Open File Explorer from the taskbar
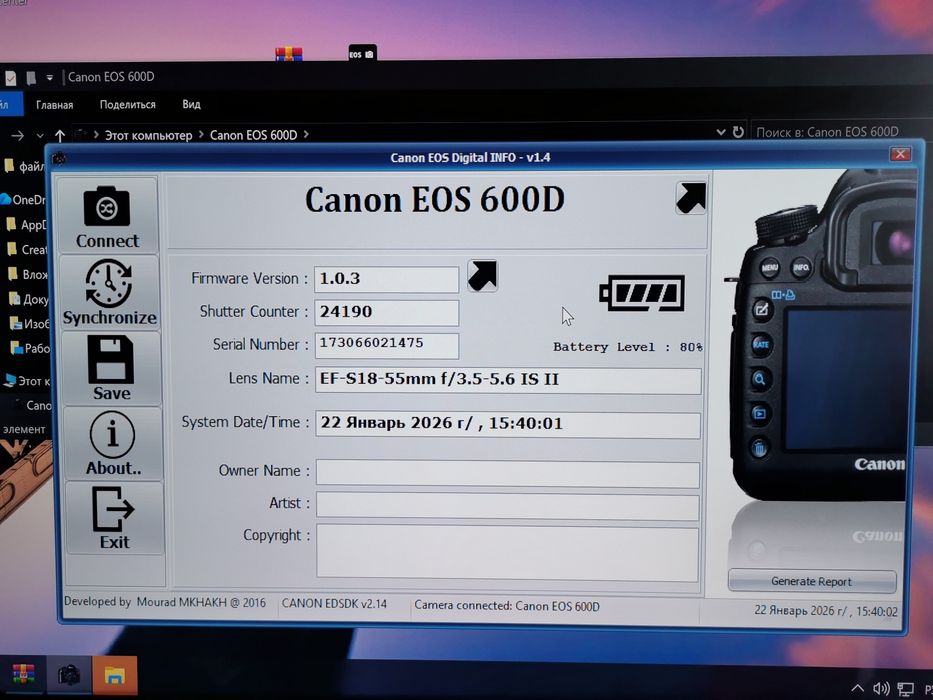The height and width of the screenshot is (700, 933). click(x=115, y=675)
